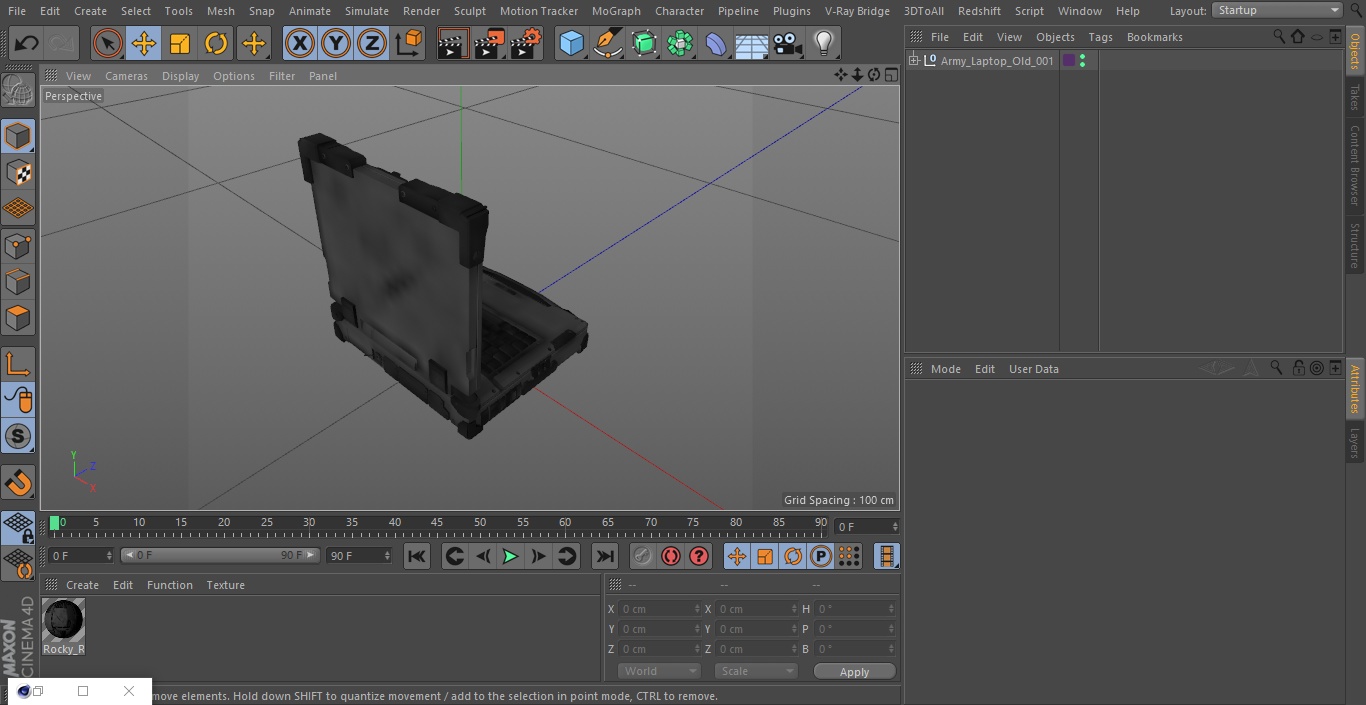Screen dimensions: 1366x705
Task: Switch to the Layers side tab
Action: pyautogui.click(x=1355, y=442)
